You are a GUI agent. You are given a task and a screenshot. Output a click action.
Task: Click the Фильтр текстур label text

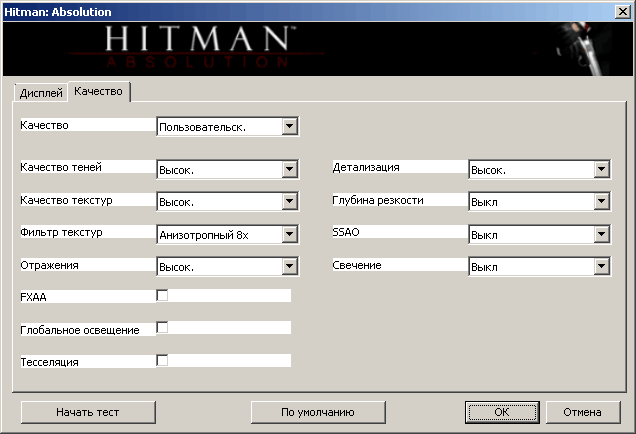(x=61, y=232)
